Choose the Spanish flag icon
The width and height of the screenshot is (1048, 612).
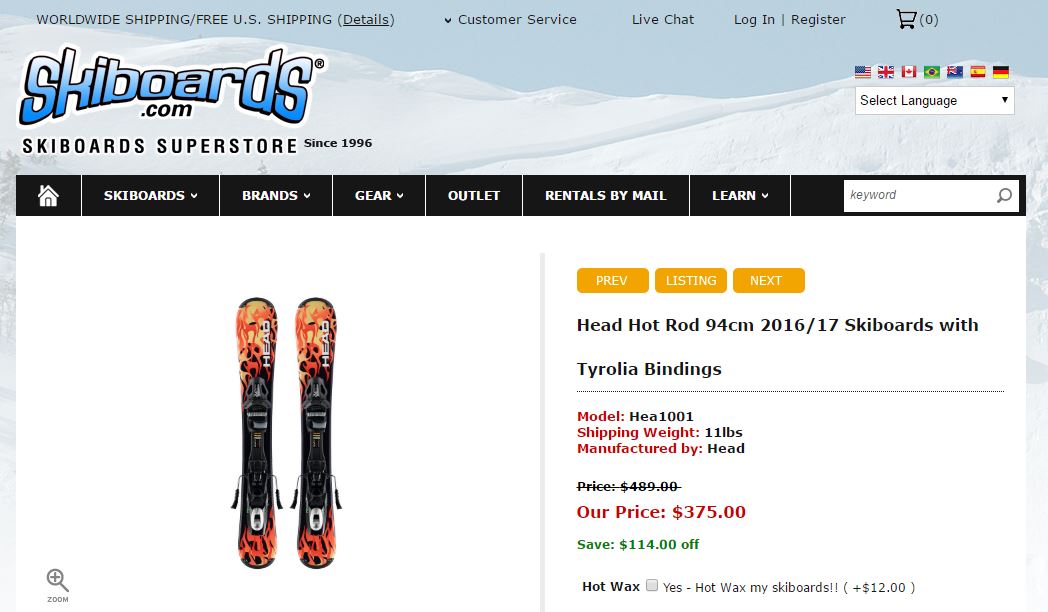[978, 71]
